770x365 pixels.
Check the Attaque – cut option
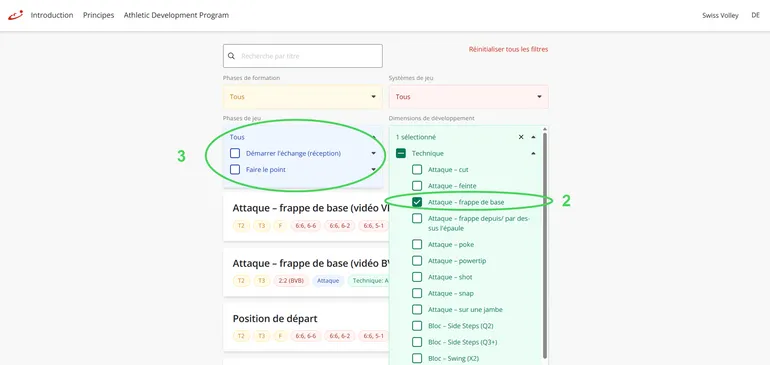coord(417,169)
